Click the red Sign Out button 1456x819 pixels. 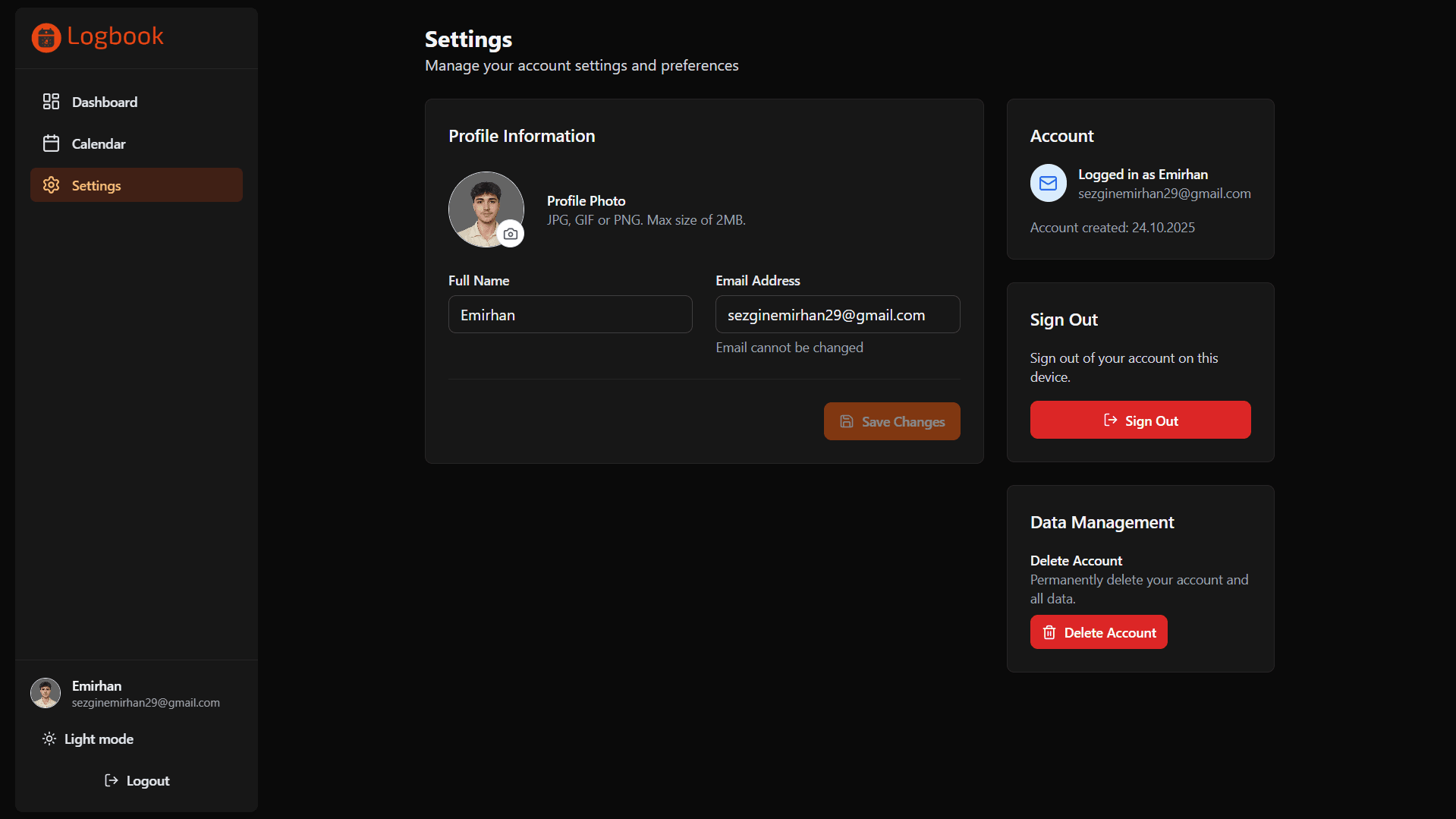[x=1140, y=420]
